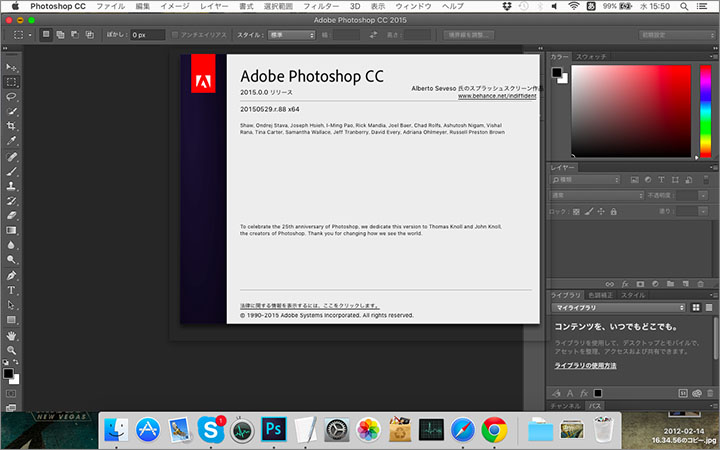Click swap width and height arrows icon
Viewport: 720px width, 450px height.
pyautogui.click(x=373, y=35)
